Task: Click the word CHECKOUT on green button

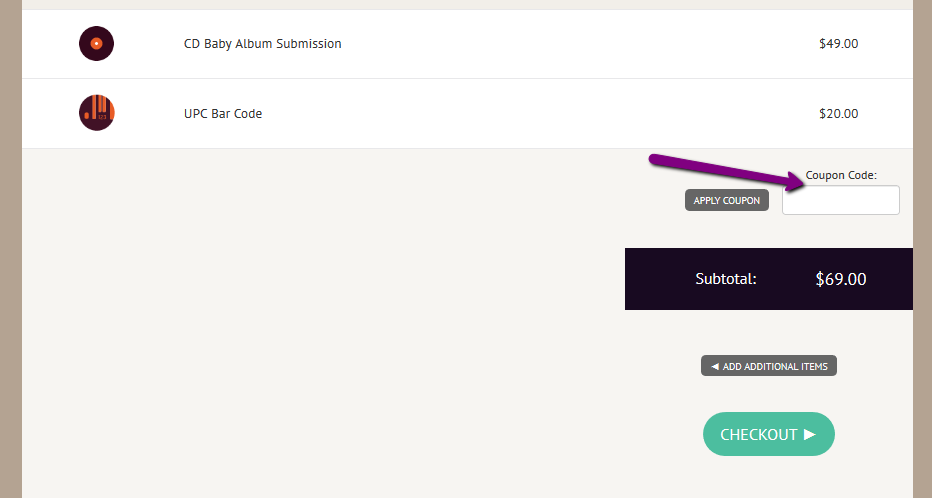Action: click(758, 434)
